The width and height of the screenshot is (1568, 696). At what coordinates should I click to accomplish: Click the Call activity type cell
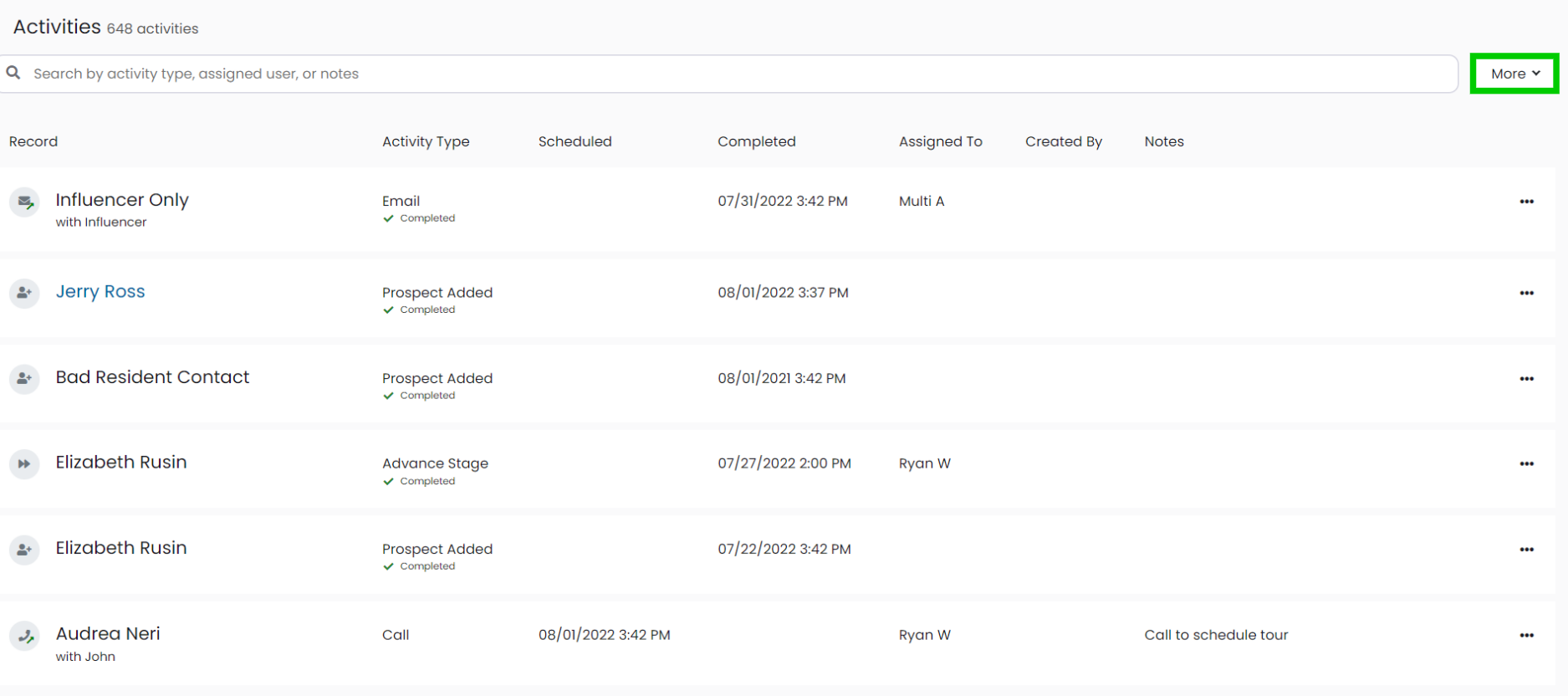tap(396, 635)
